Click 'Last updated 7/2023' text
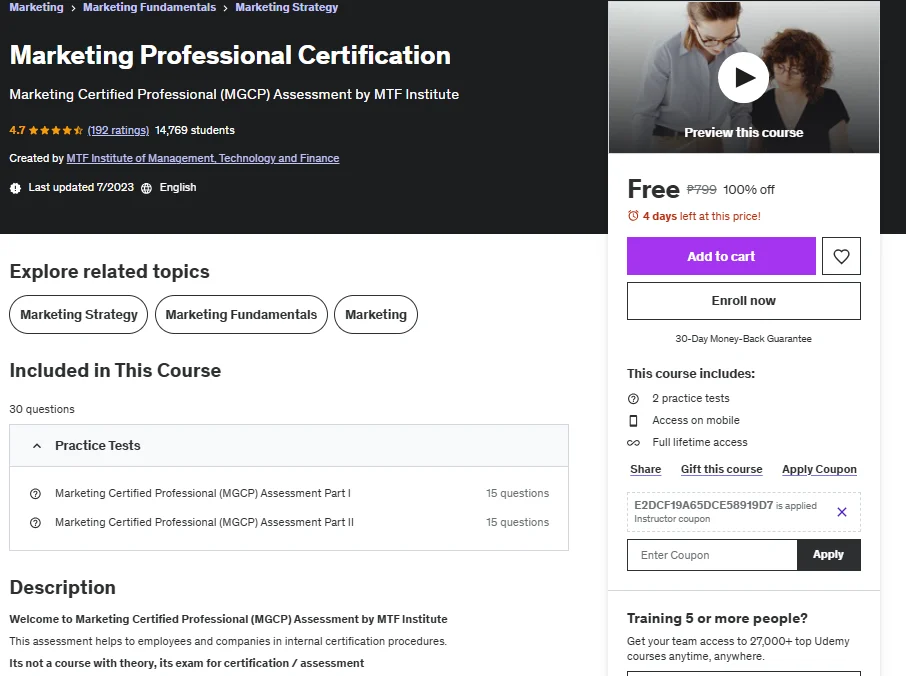 (81, 188)
